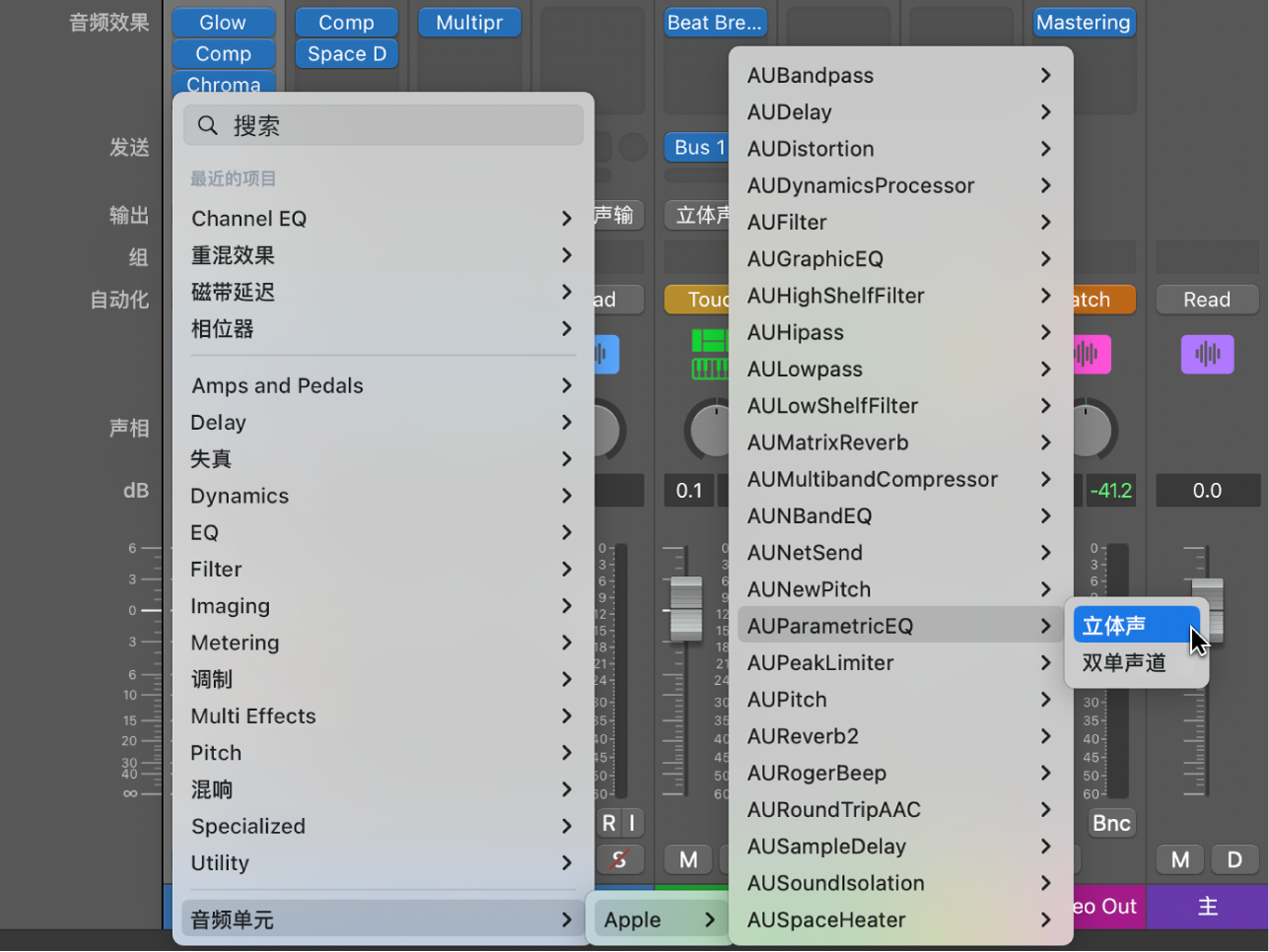1269x952 pixels.
Task: Click the pink waveform track icon
Action: click(1089, 354)
